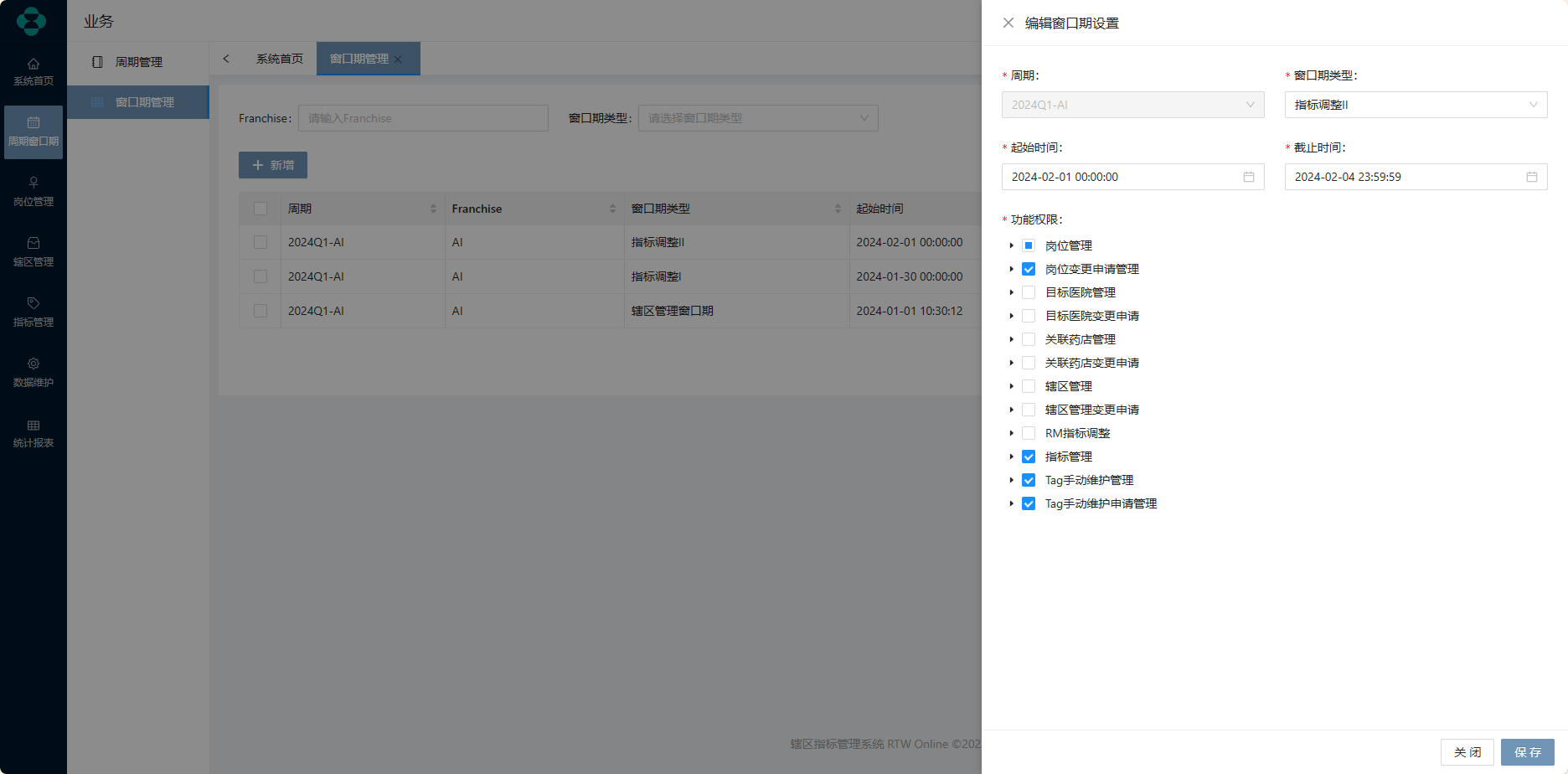Toggle 岗位管理 permission checkbox
The image size is (1568, 774).
point(1029,245)
